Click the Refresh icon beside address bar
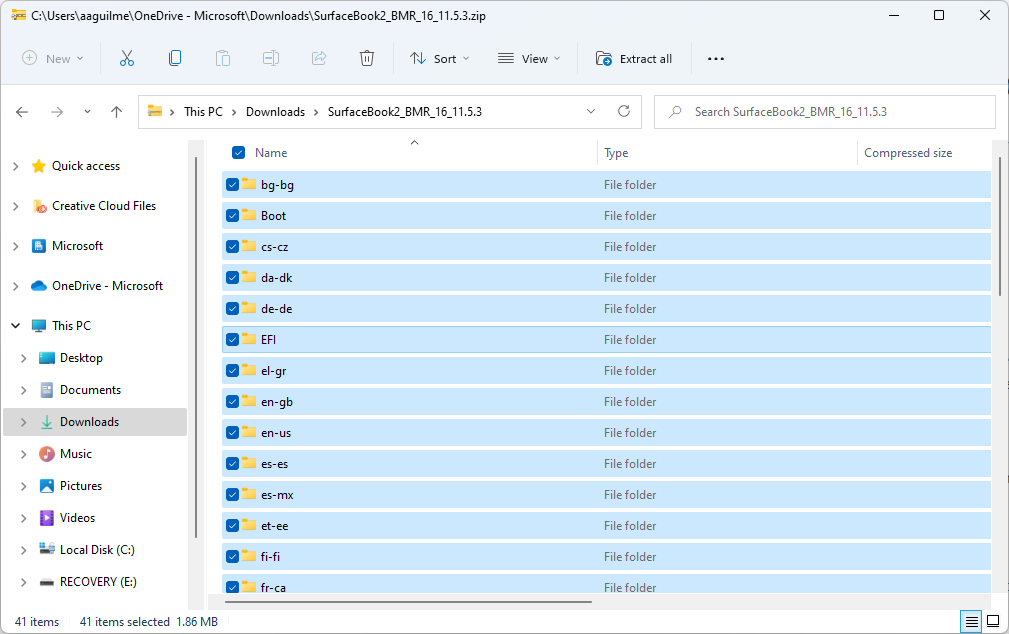The image size is (1009, 634). tap(624, 112)
